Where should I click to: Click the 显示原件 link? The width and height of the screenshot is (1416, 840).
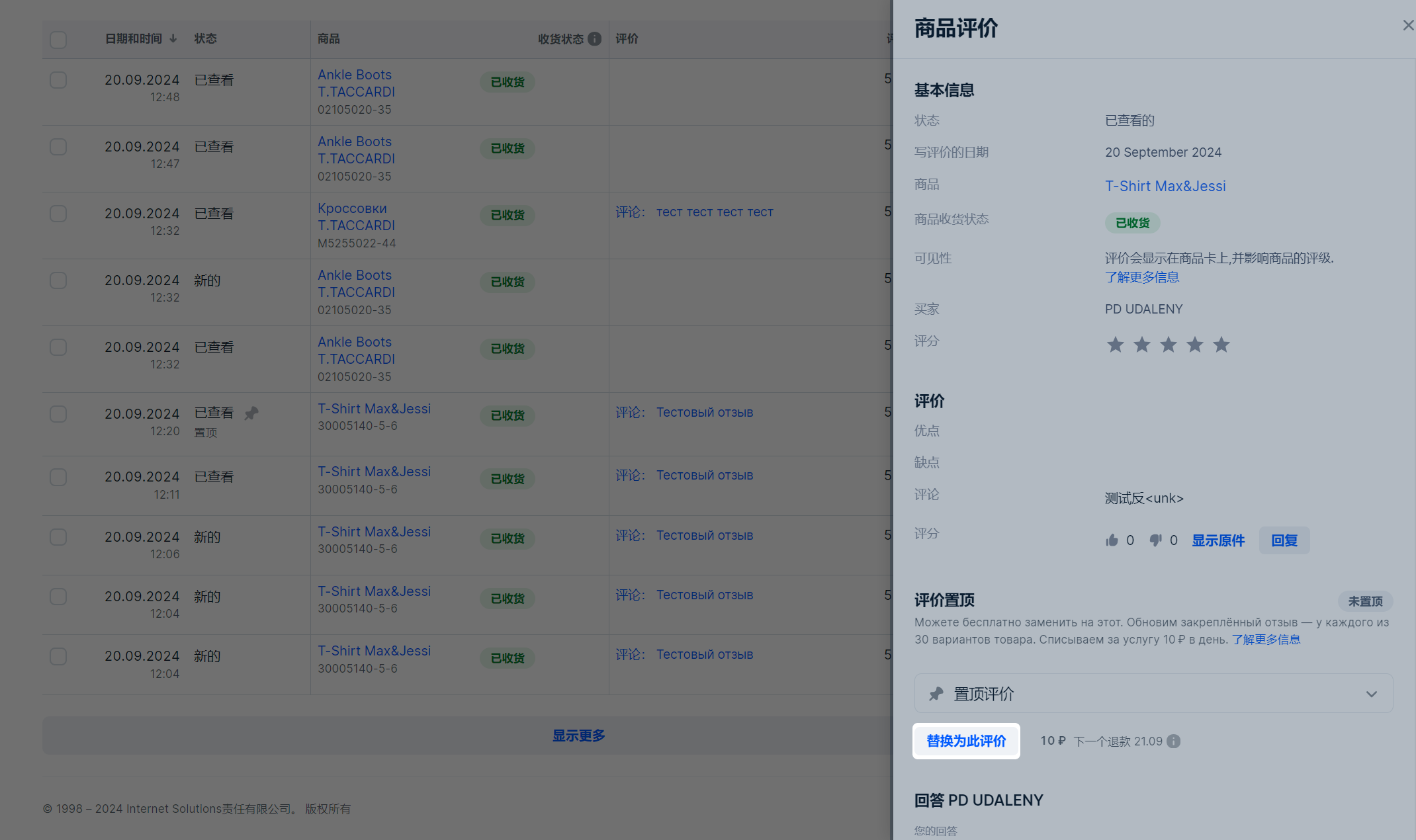coord(1218,540)
